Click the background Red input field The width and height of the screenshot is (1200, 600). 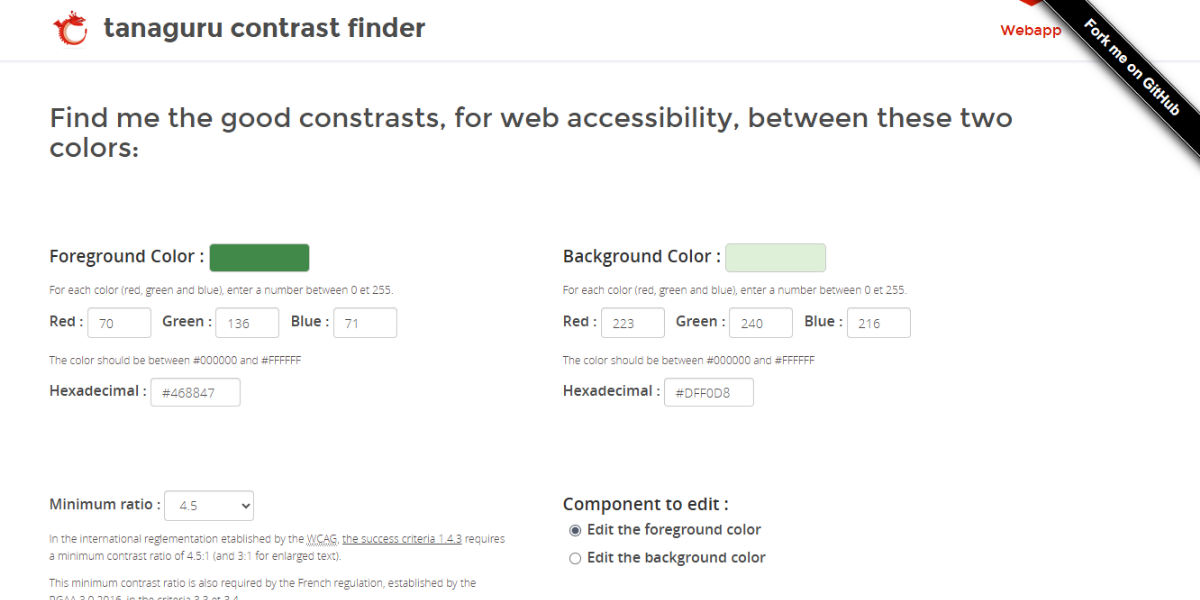click(x=633, y=322)
